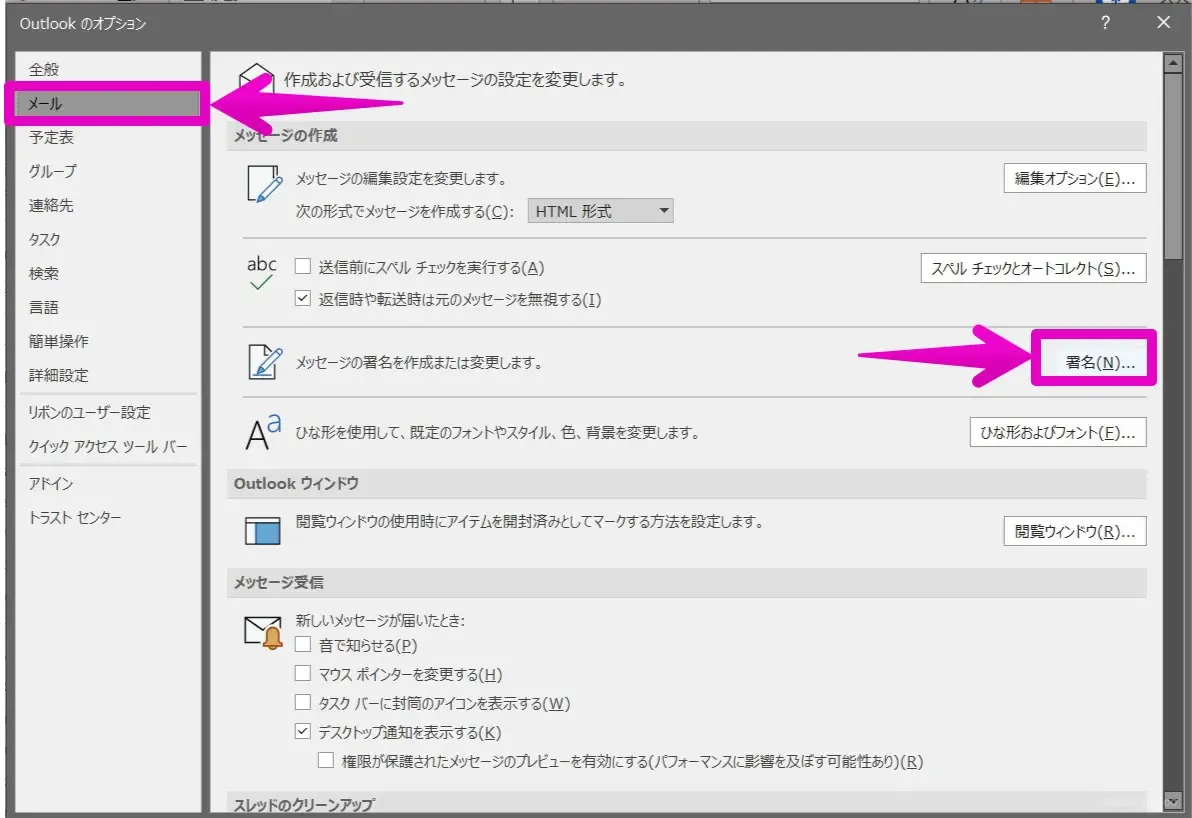Screen dimensions: 1192x818
Task: Open 詳細設定 options category
Action: tap(107, 375)
